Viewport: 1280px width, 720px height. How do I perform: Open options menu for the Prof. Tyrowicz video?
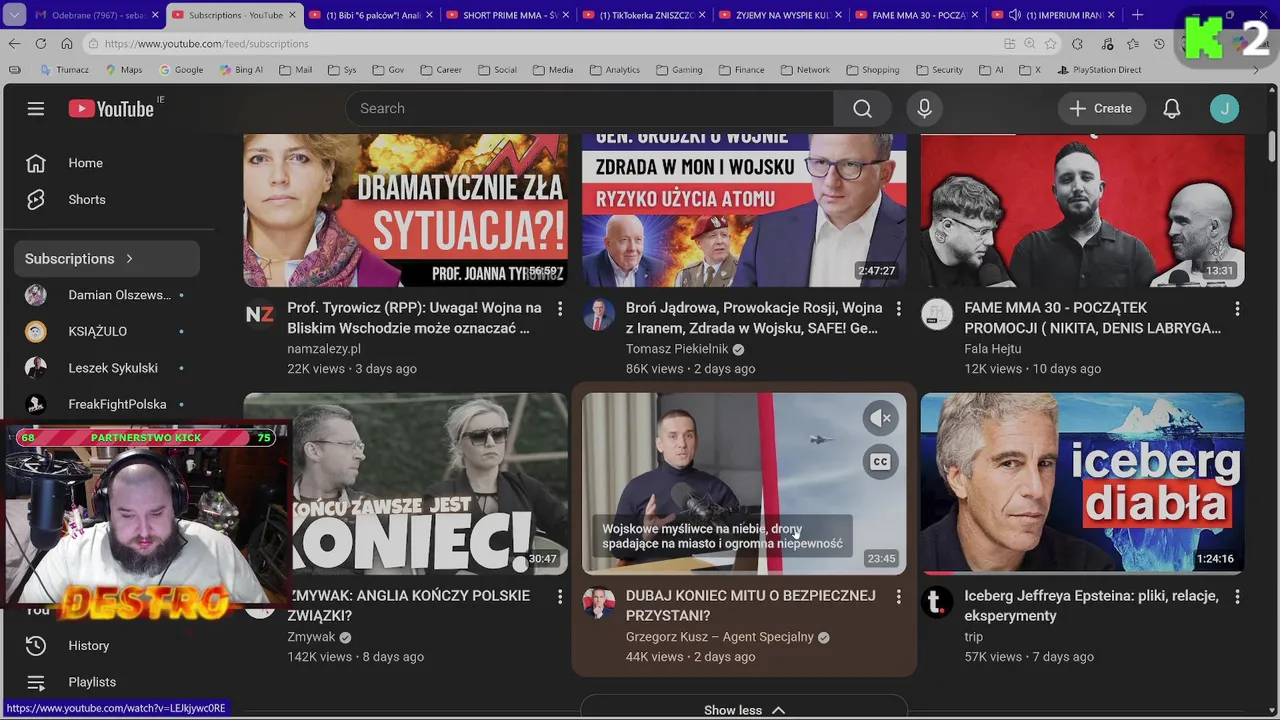560,309
